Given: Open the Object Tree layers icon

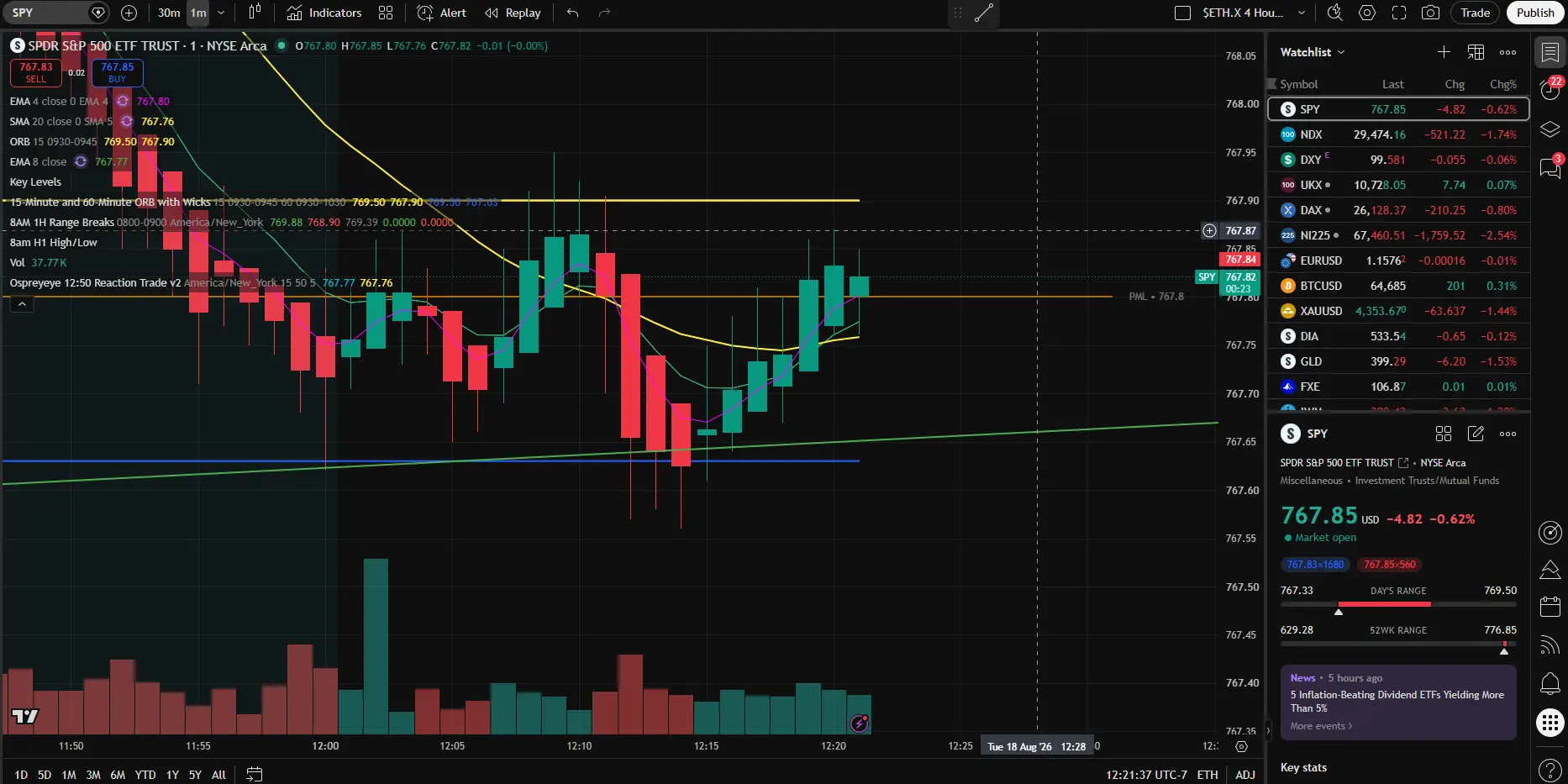Looking at the screenshot, I should [x=1550, y=129].
